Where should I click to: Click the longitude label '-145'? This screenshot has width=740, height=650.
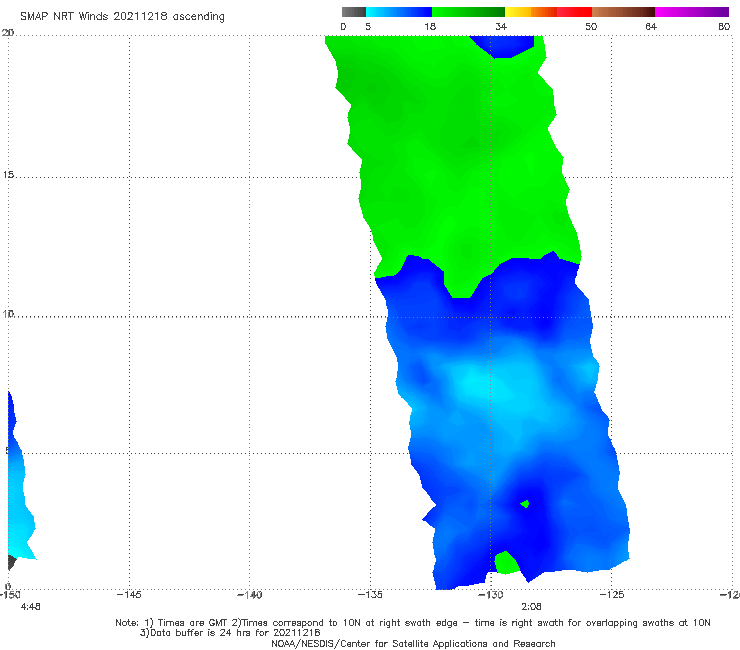(x=129, y=595)
